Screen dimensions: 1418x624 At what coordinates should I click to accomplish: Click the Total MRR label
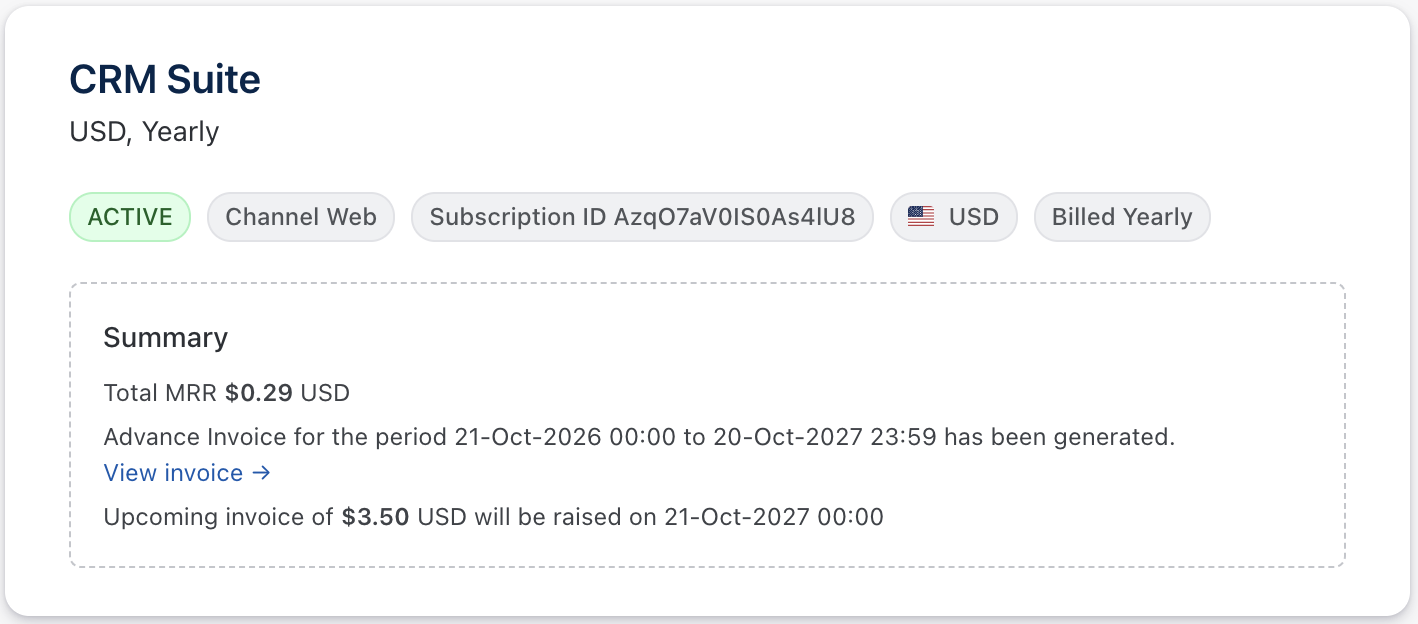coord(160,393)
